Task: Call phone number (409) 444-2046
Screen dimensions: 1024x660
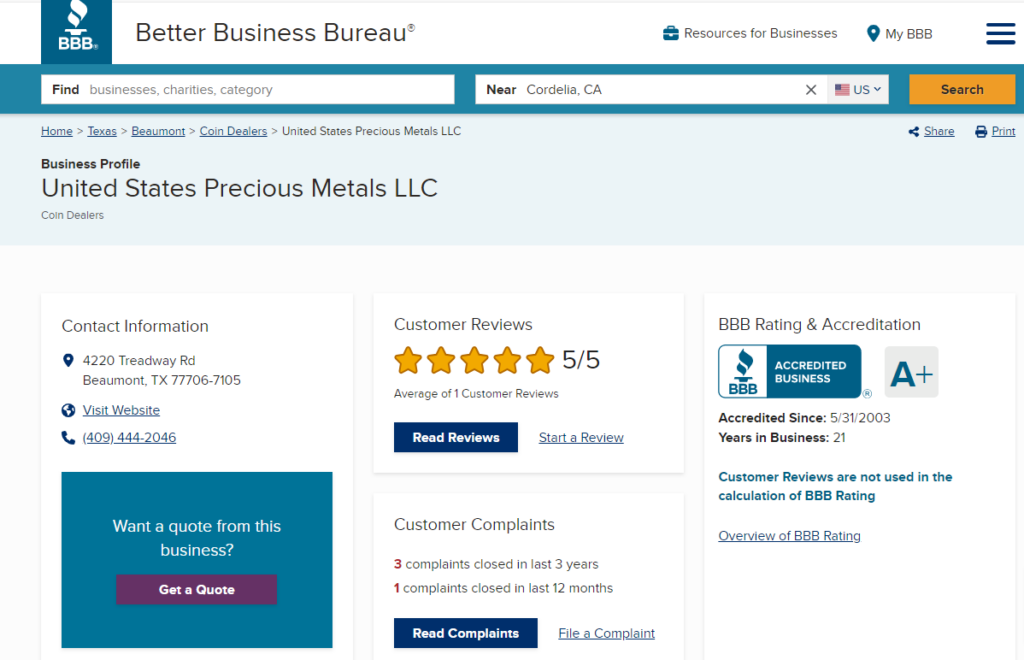Action: 129,437
